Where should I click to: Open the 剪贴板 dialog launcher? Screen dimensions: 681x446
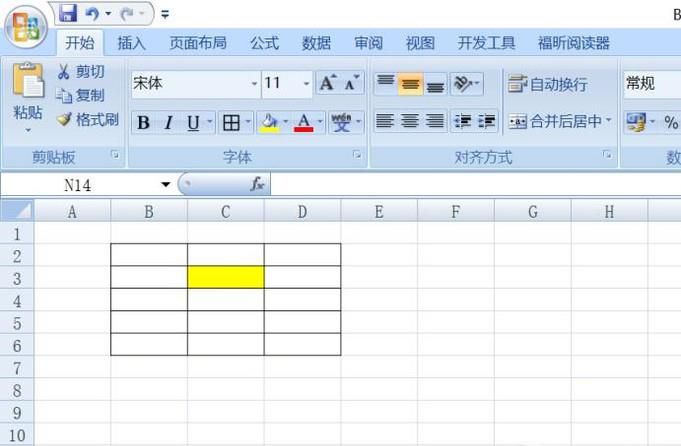click(x=115, y=155)
